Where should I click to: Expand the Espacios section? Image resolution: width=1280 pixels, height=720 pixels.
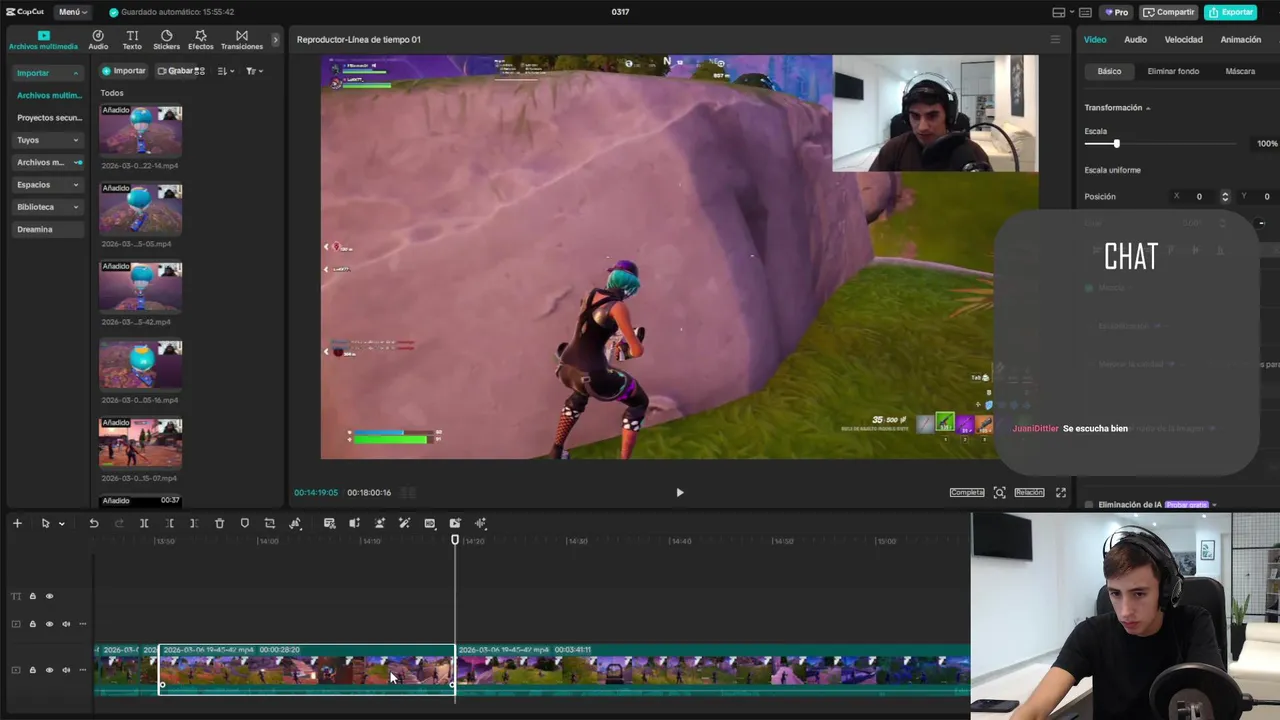(75, 185)
